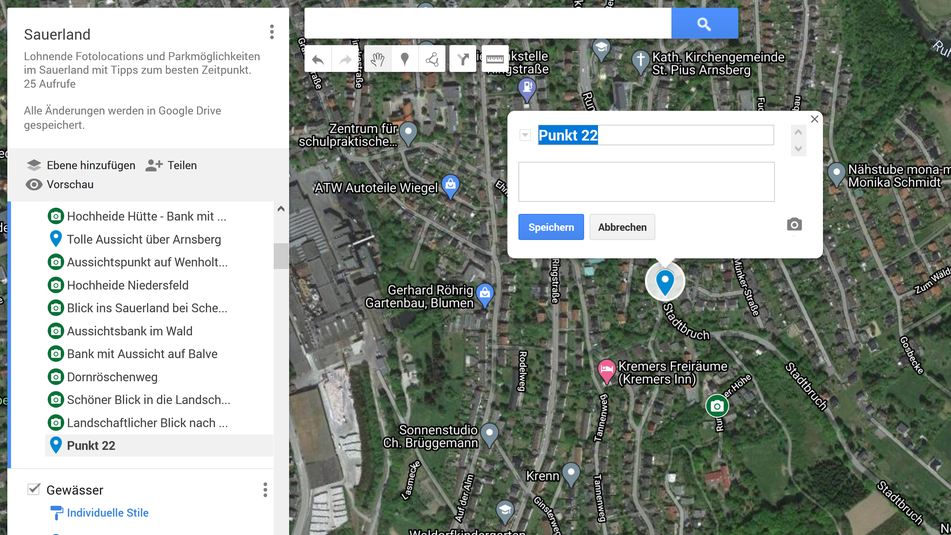Click the Krenn map pin
Viewport: 951px width, 535px height.
[571, 474]
